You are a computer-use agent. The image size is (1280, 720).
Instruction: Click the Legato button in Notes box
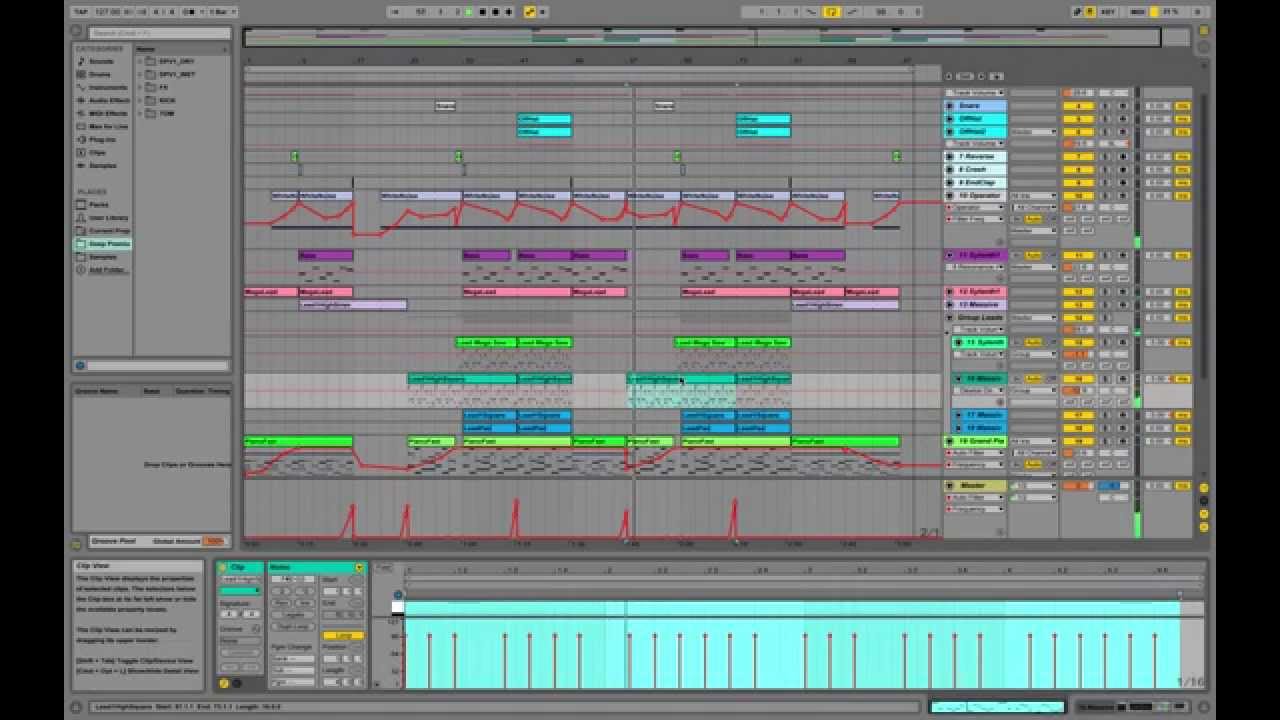pos(294,615)
